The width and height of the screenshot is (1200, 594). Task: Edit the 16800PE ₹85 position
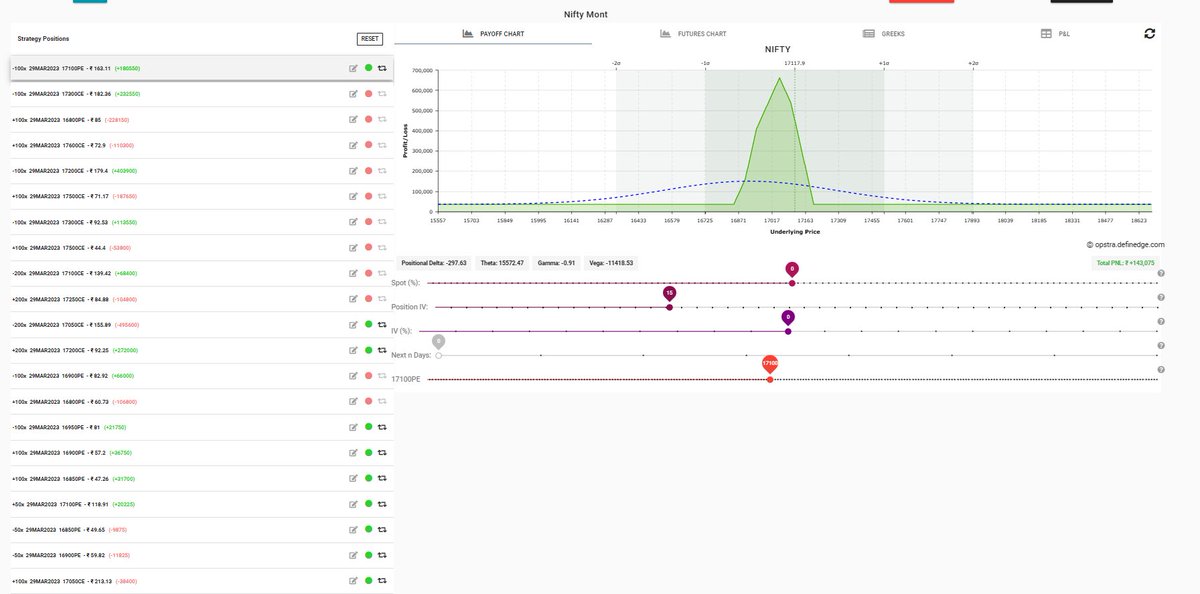pyautogui.click(x=353, y=119)
